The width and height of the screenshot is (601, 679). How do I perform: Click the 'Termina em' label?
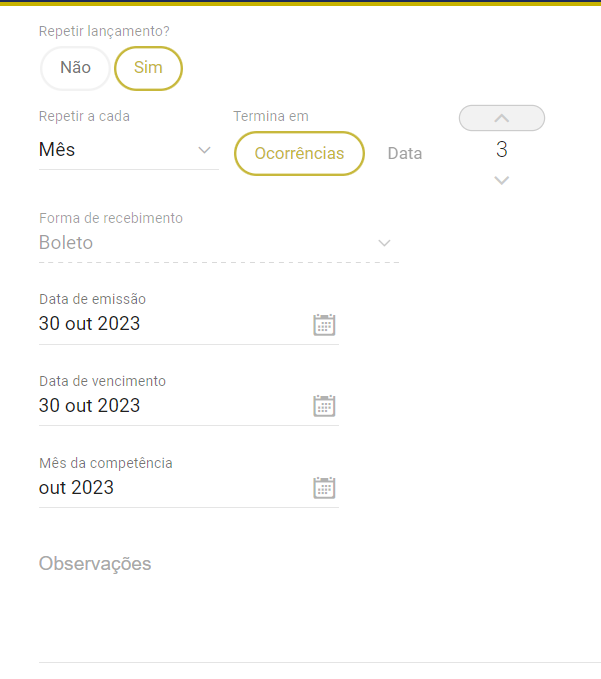point(271,116)
